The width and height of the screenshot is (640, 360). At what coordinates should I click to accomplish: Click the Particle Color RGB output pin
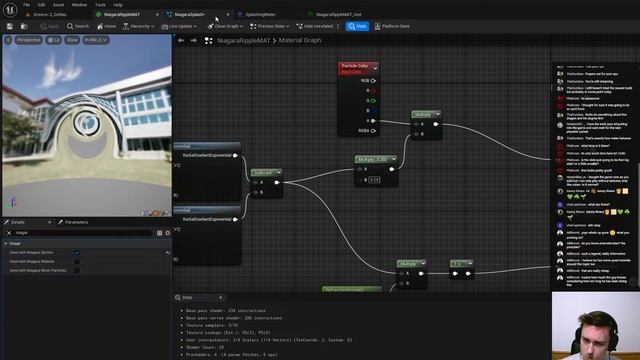coord(373,81)
